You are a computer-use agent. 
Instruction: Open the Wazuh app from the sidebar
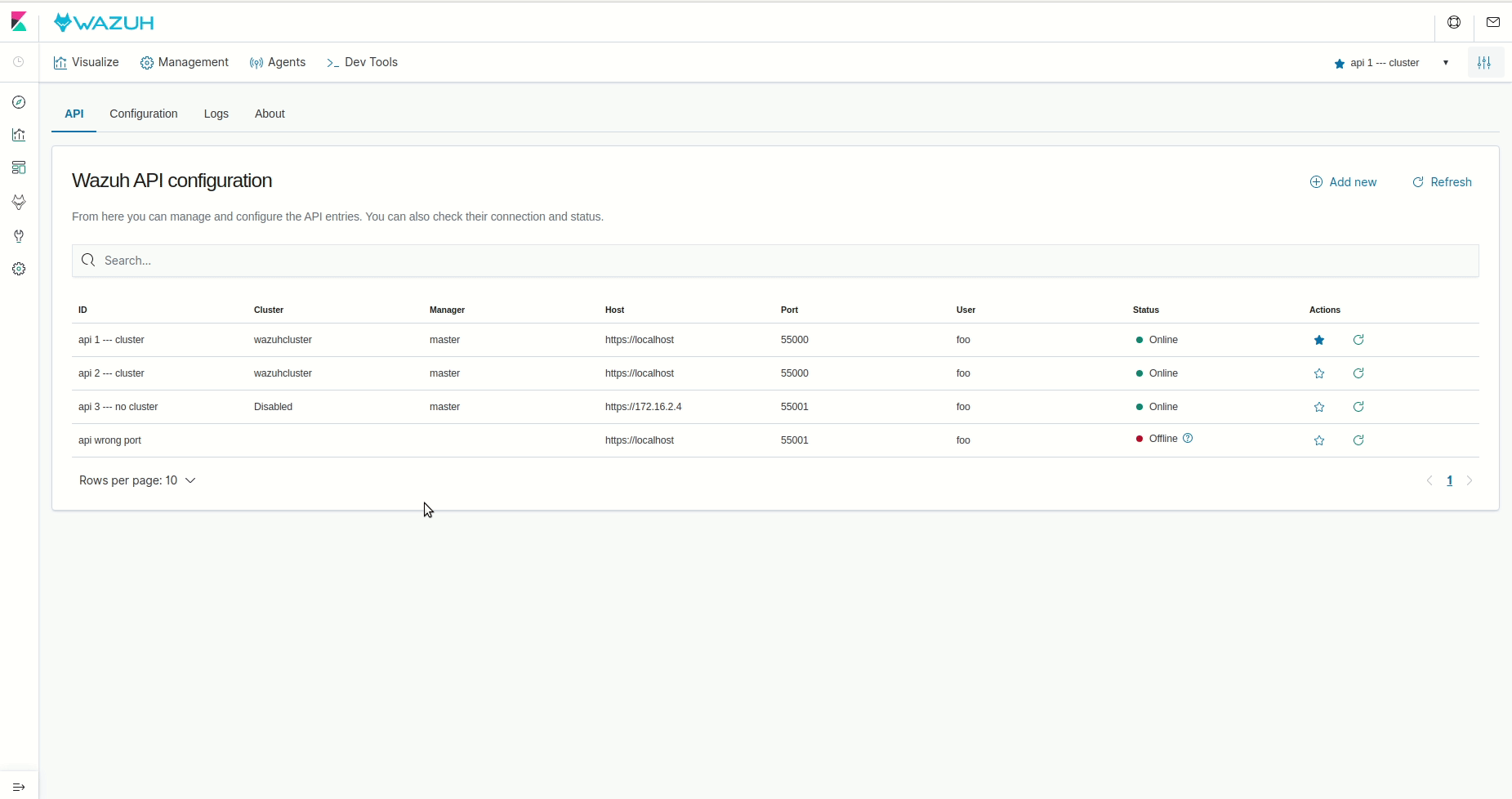pyautogui.click(x=19, y=203)
